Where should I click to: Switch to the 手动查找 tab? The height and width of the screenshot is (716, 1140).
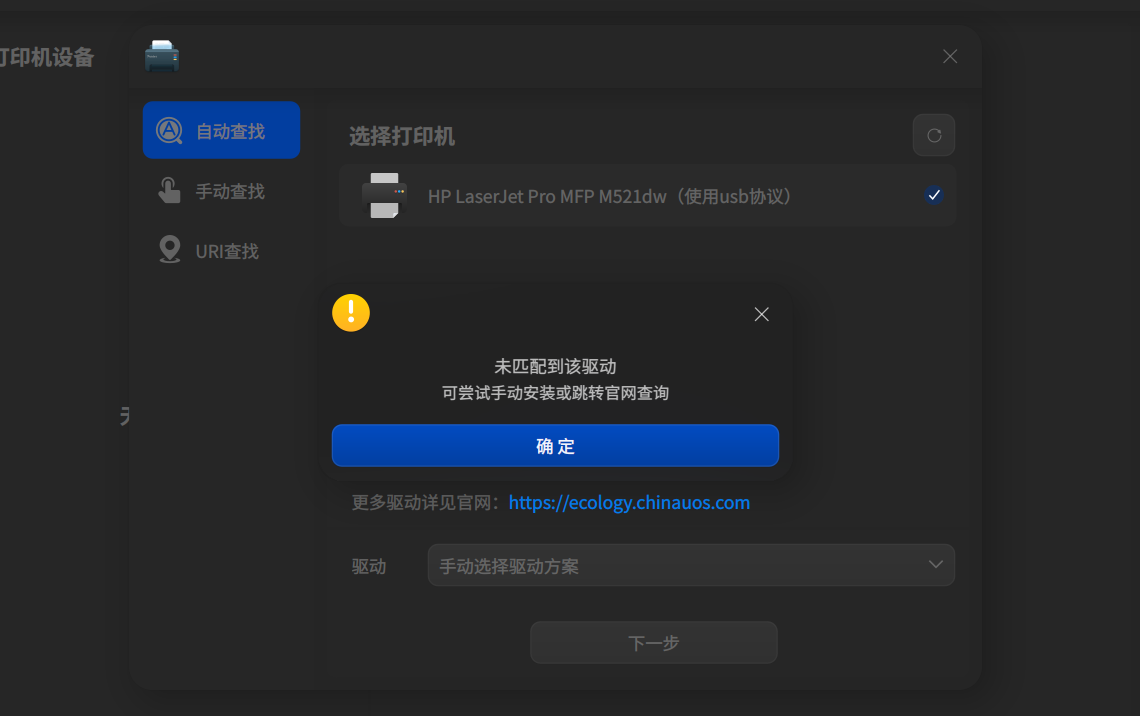point(221,190)
